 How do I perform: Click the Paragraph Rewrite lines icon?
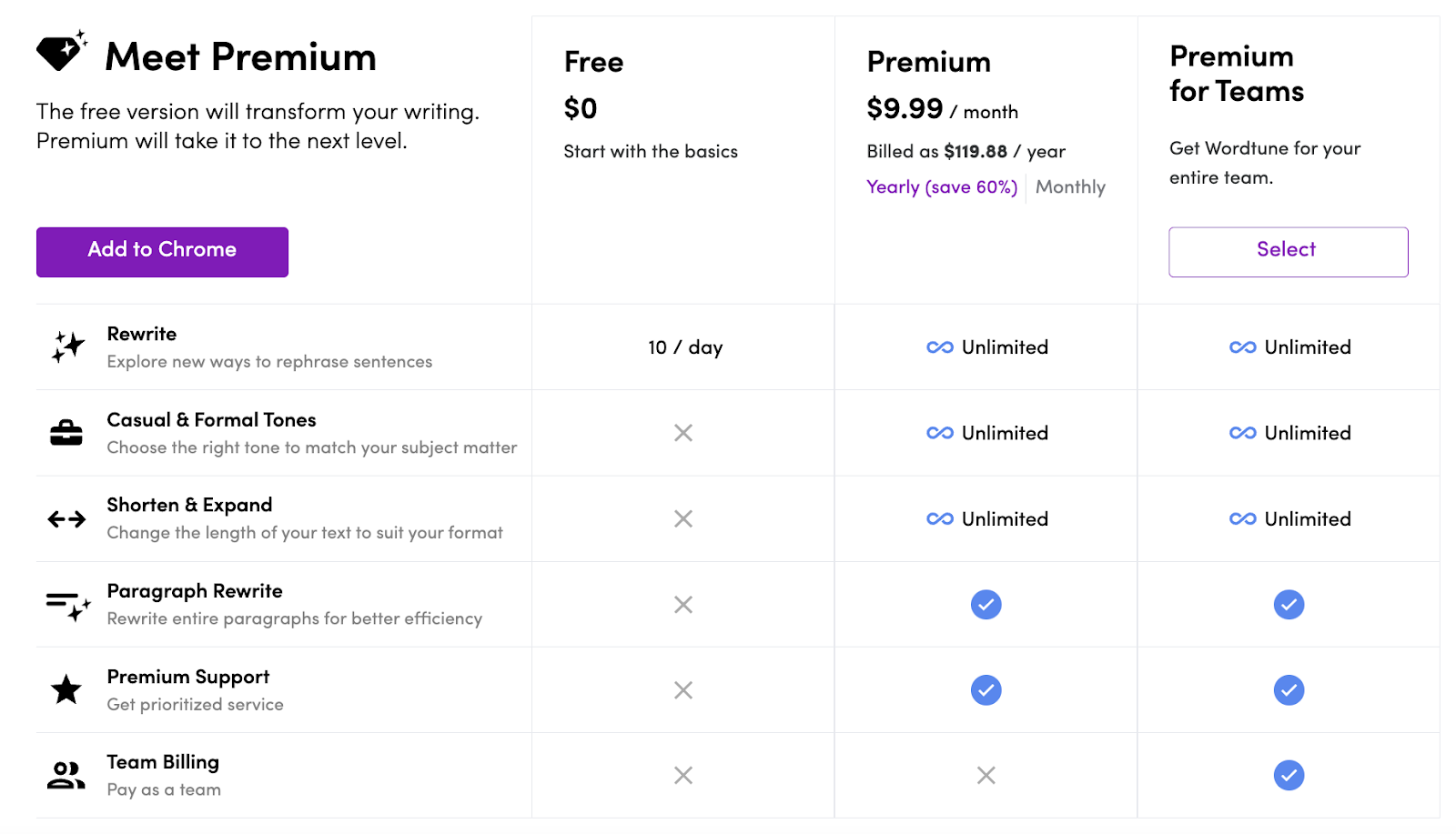[68, 605]
